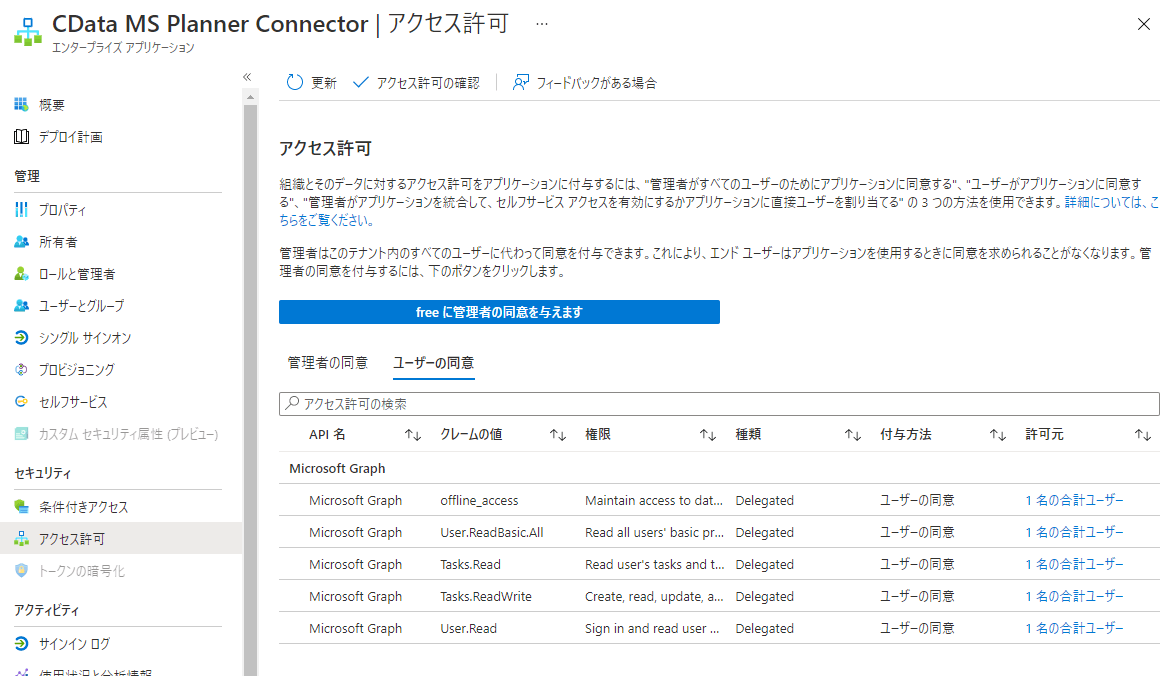Screen dimensions: 1168x676
Task: Click the ユーザーとグループ icon
Action: click(x=22, y=306)
